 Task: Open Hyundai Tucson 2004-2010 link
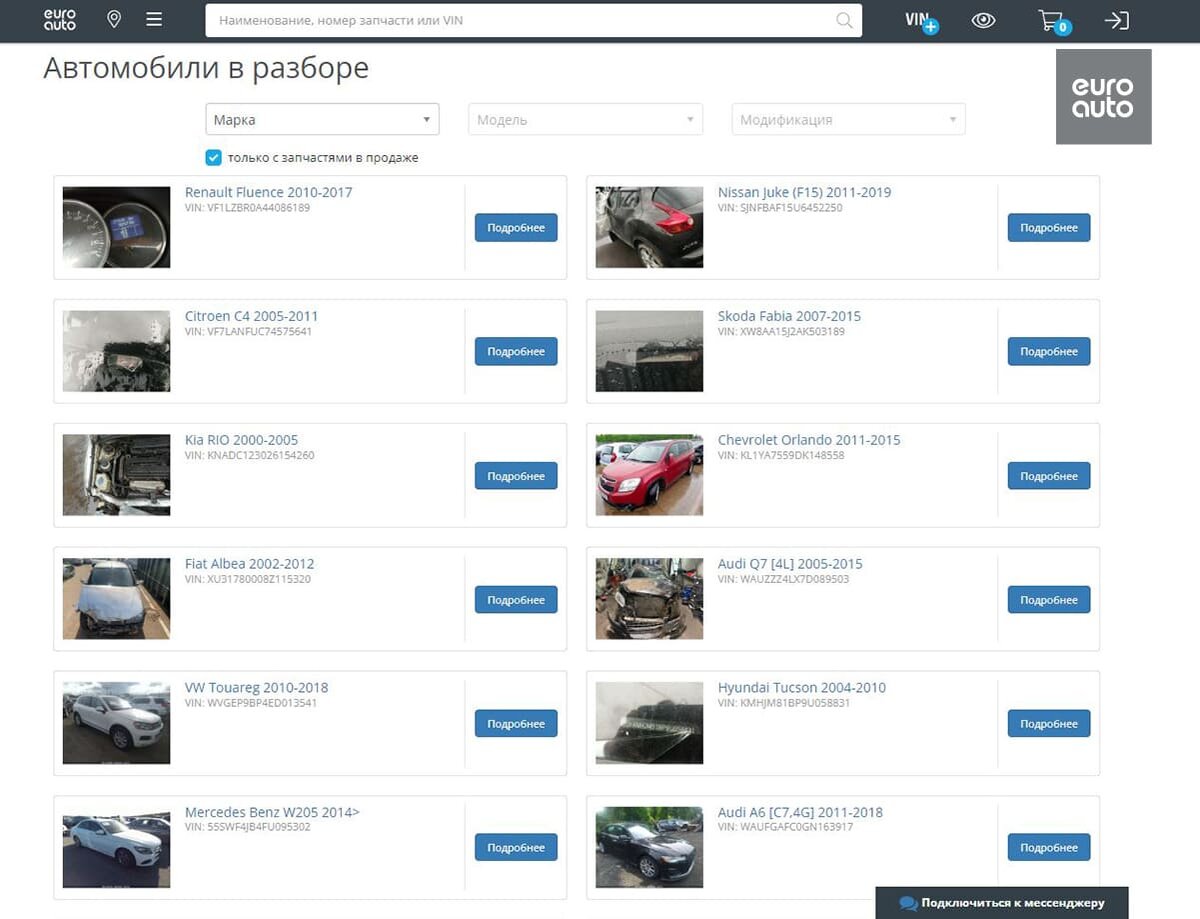[802, 688]
